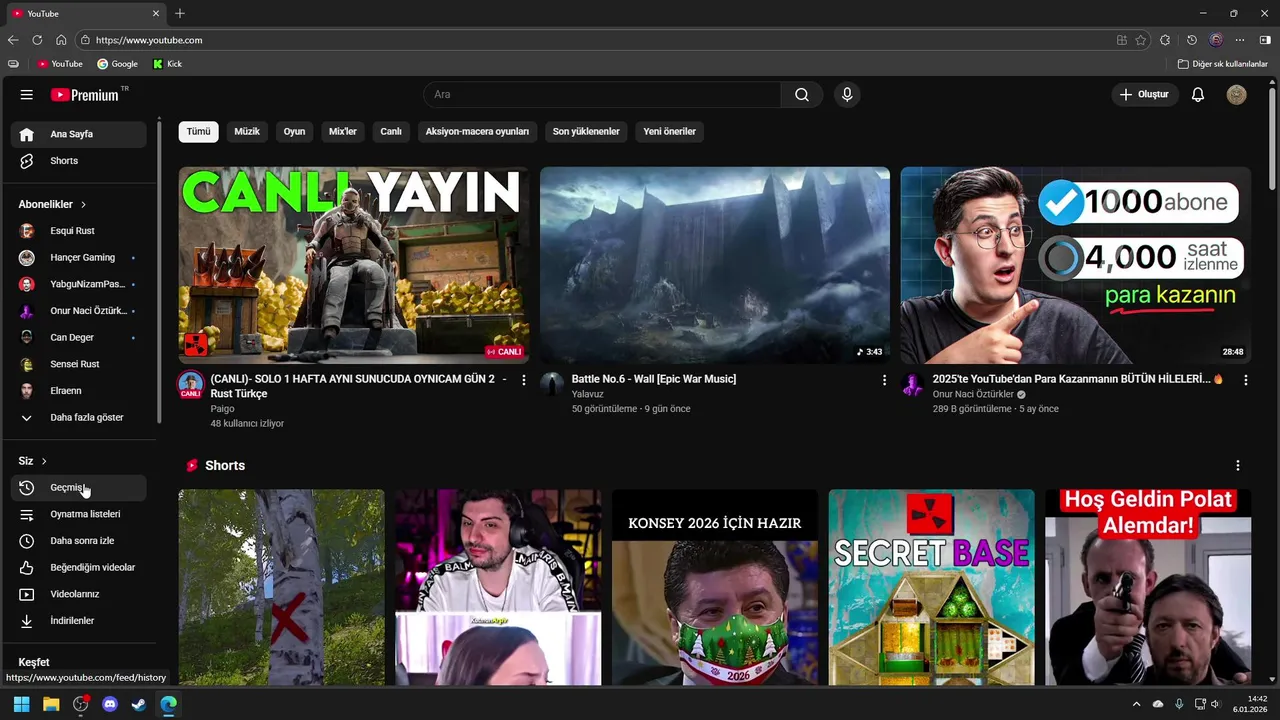
Task: Play the 1000 abone video thumbnail
Action: (1075, 265)
